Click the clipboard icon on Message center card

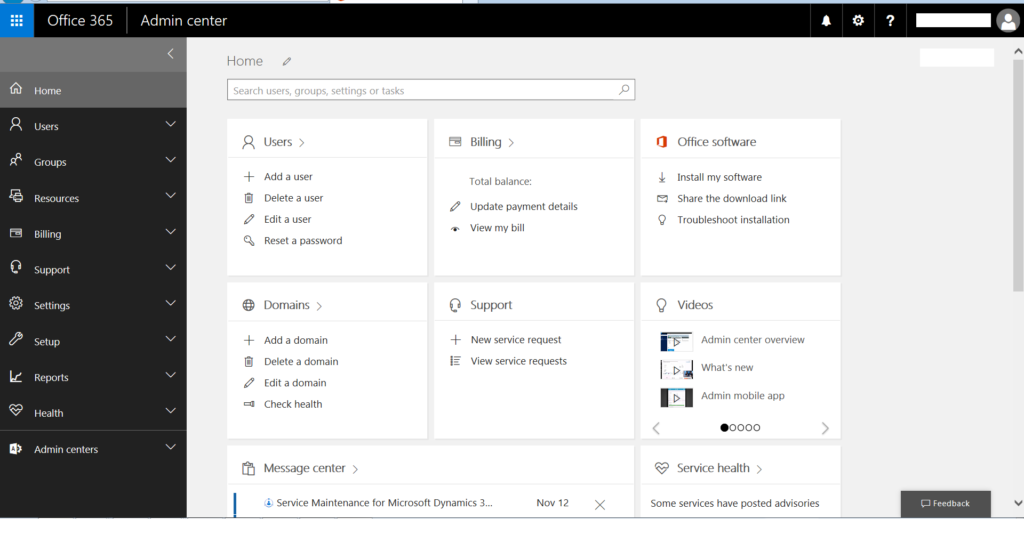coord(248,468)
